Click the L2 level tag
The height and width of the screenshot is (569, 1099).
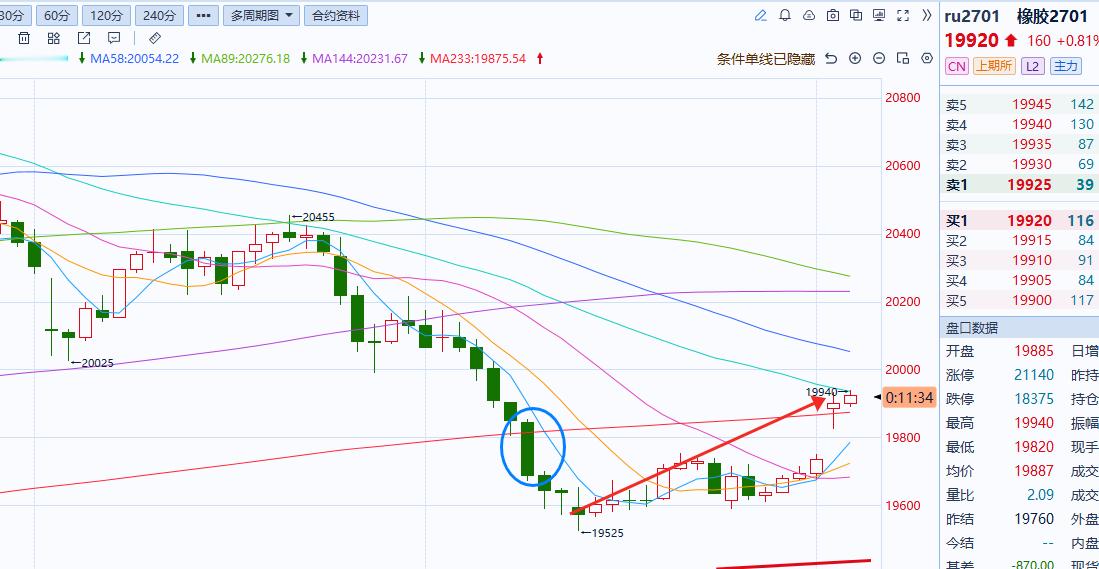click(1032, 67)
